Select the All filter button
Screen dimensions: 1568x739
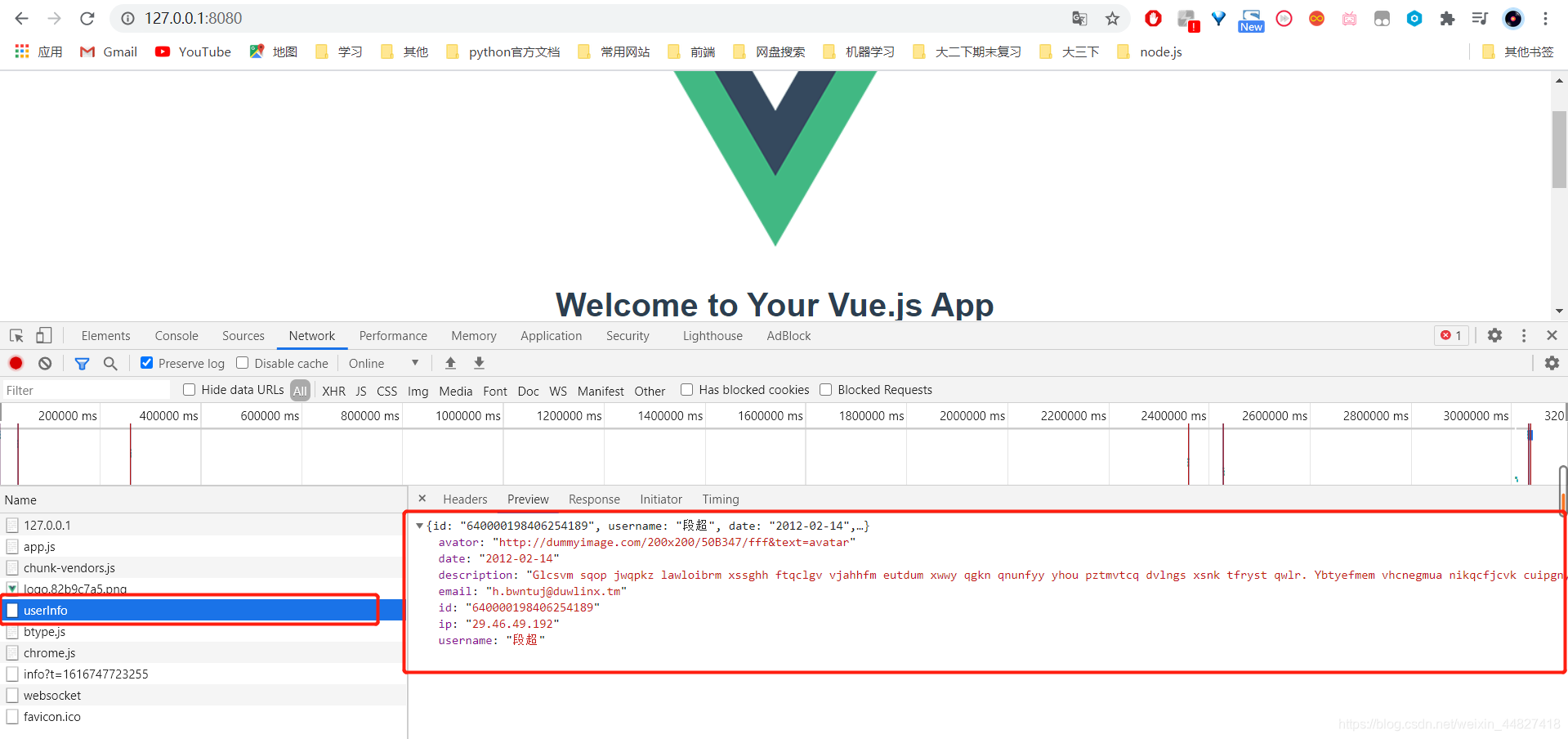click(x=300, y=391)
